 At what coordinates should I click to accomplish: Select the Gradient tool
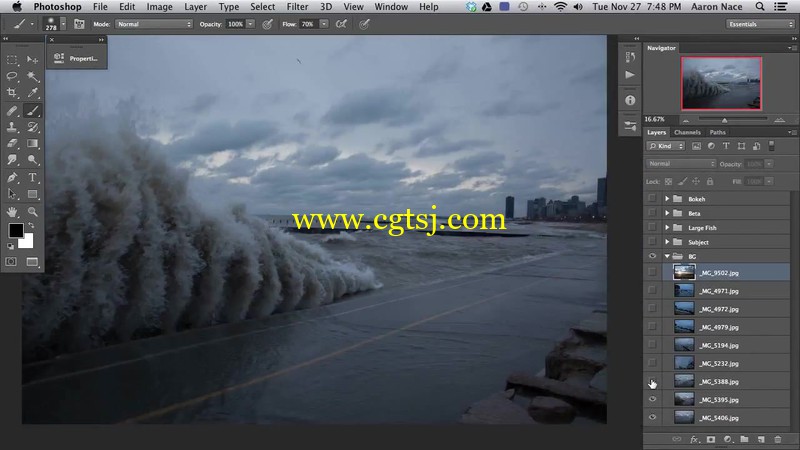click(x=32, y=143)
